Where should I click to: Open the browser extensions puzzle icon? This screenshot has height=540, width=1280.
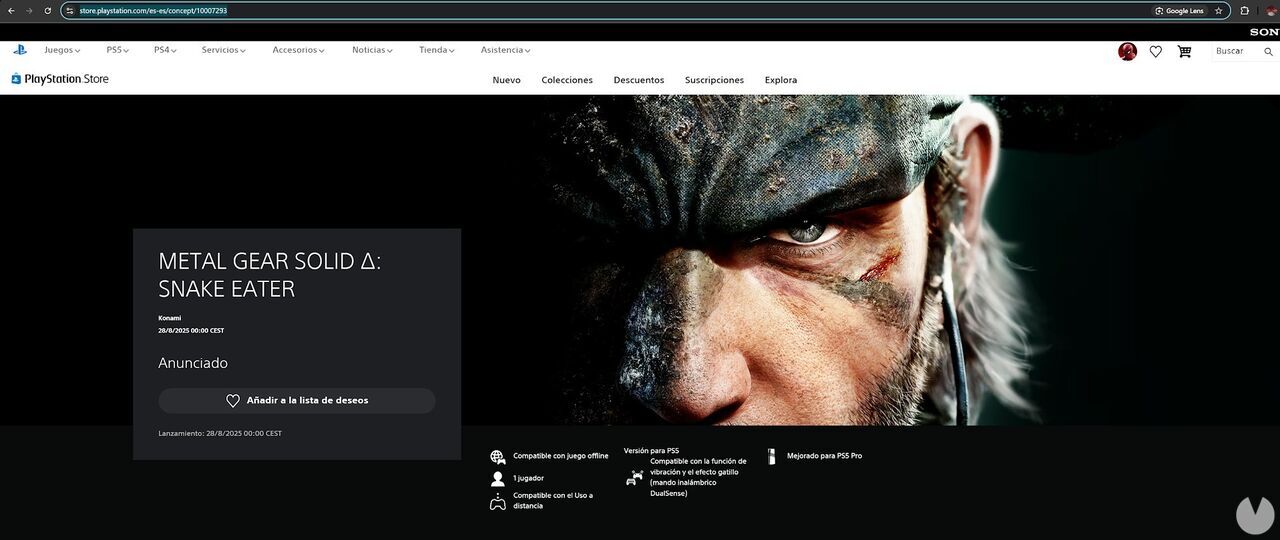(1245, 10)
